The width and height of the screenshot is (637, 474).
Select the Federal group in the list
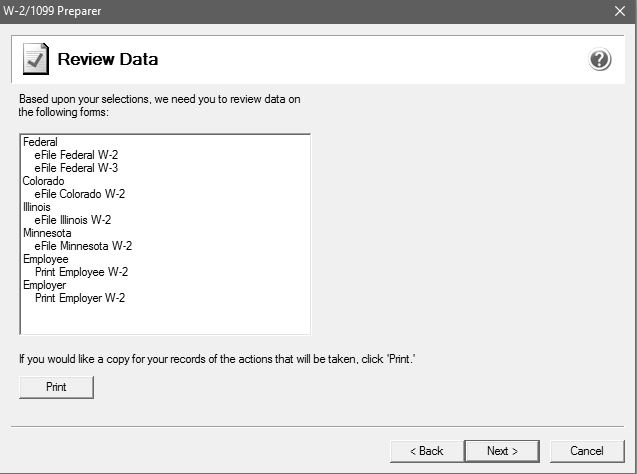(40, 142)
